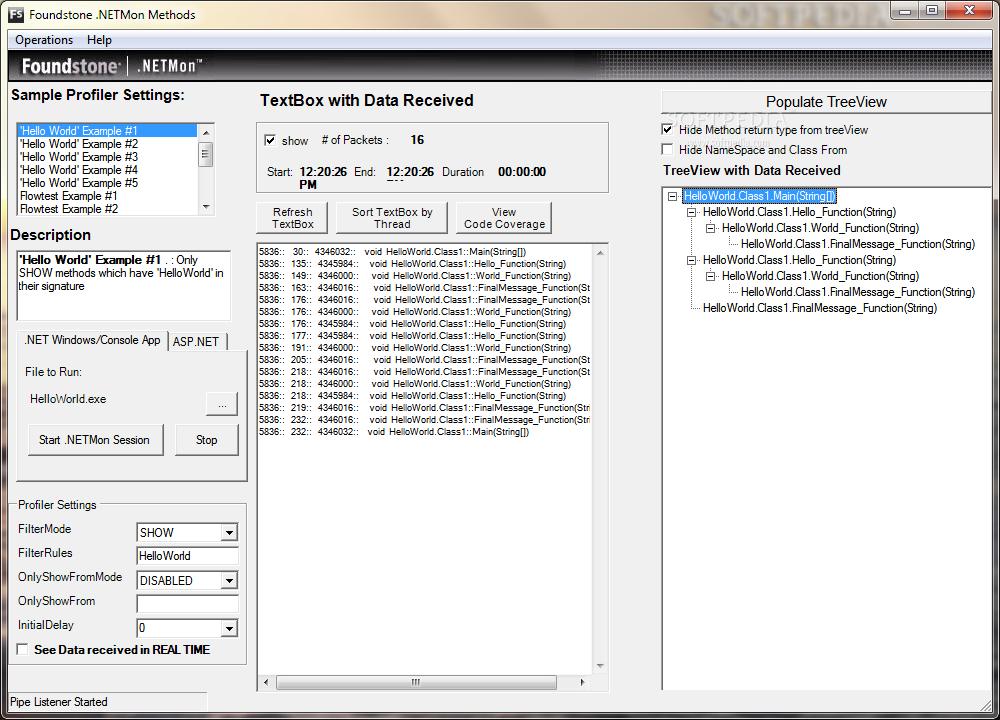Image resolution: width=1000 pixels, height=720 pixels.
Task: Select 'Hello World' Example #3 in list
Action: pos(107,157)
